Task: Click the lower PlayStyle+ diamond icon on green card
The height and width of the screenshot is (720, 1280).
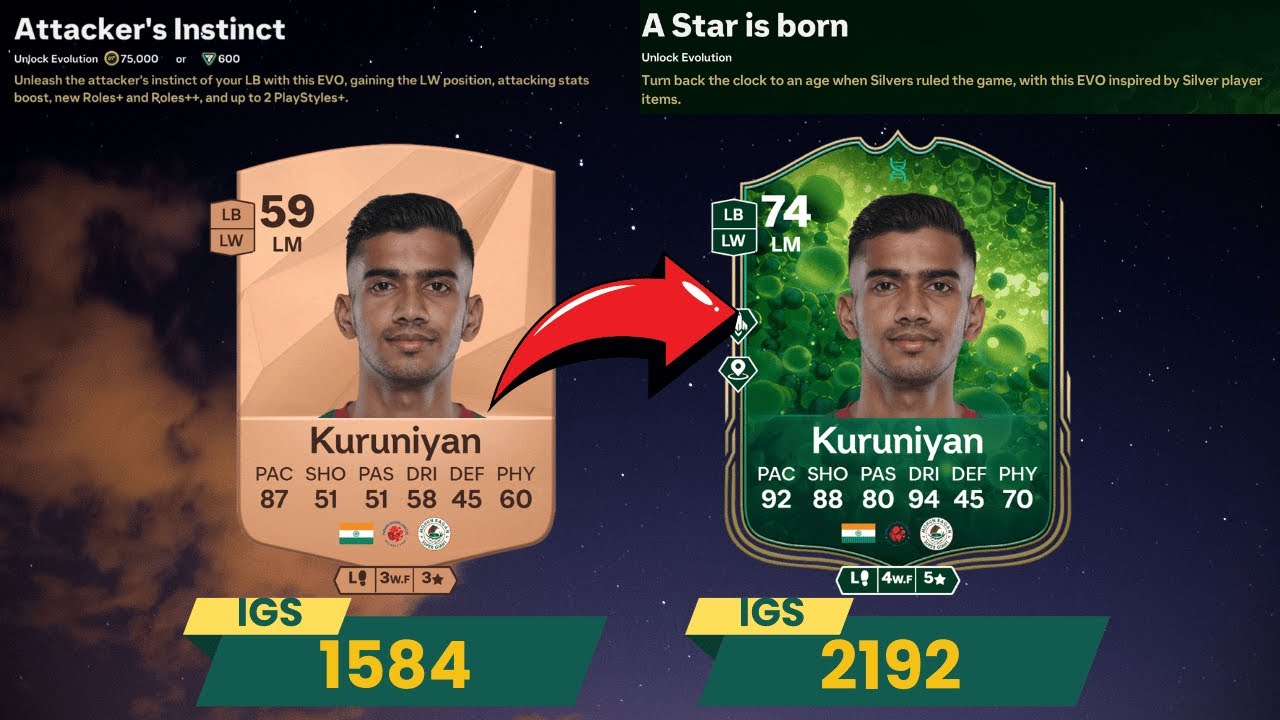Action: pyautogui.click(x=738, y=371)
